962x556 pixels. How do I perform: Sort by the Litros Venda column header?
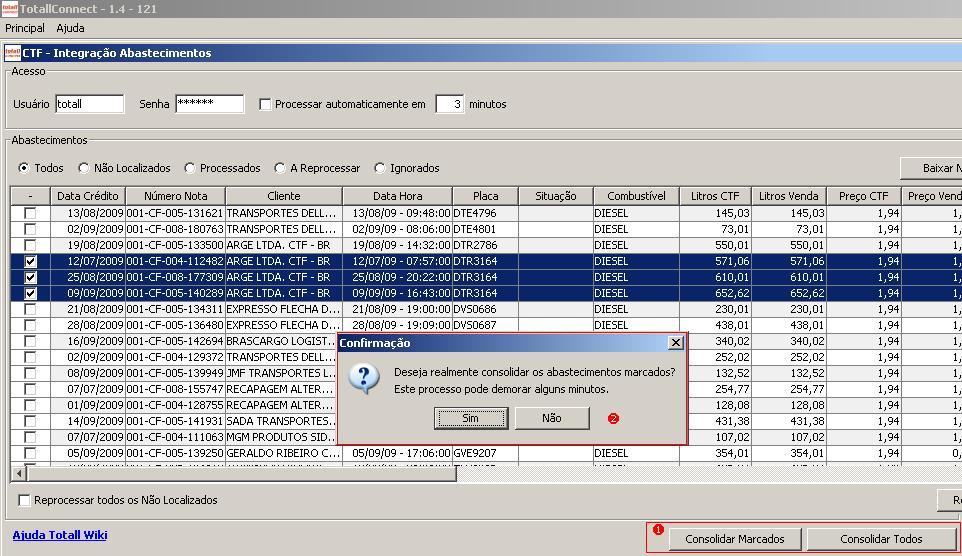[x=788, y=196]
